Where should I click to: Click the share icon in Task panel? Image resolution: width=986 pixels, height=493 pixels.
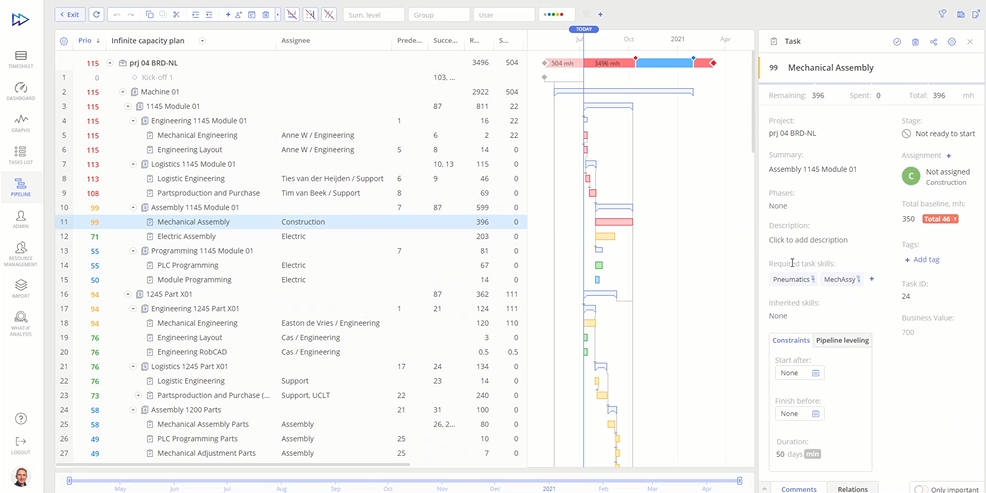[x=933, y=42]
